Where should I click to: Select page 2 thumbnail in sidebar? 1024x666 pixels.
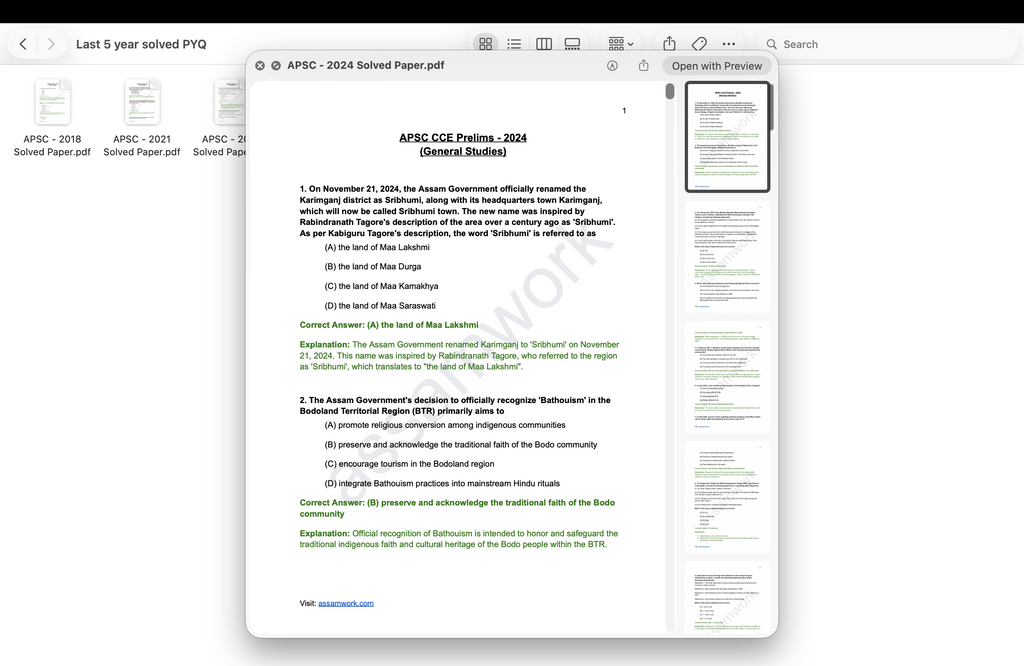tap(728, 257)
